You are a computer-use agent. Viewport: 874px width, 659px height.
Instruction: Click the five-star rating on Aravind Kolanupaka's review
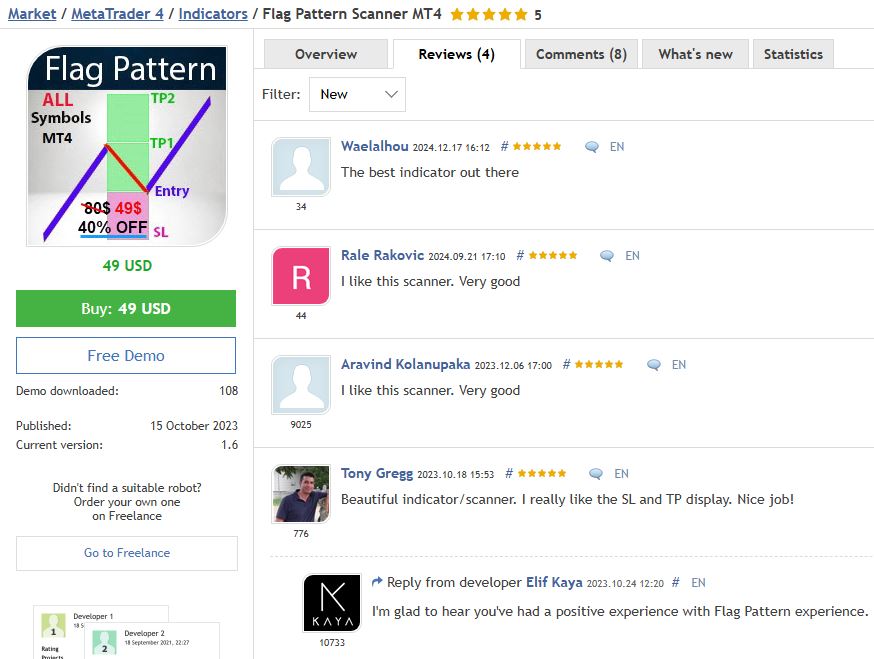[599, 364]
